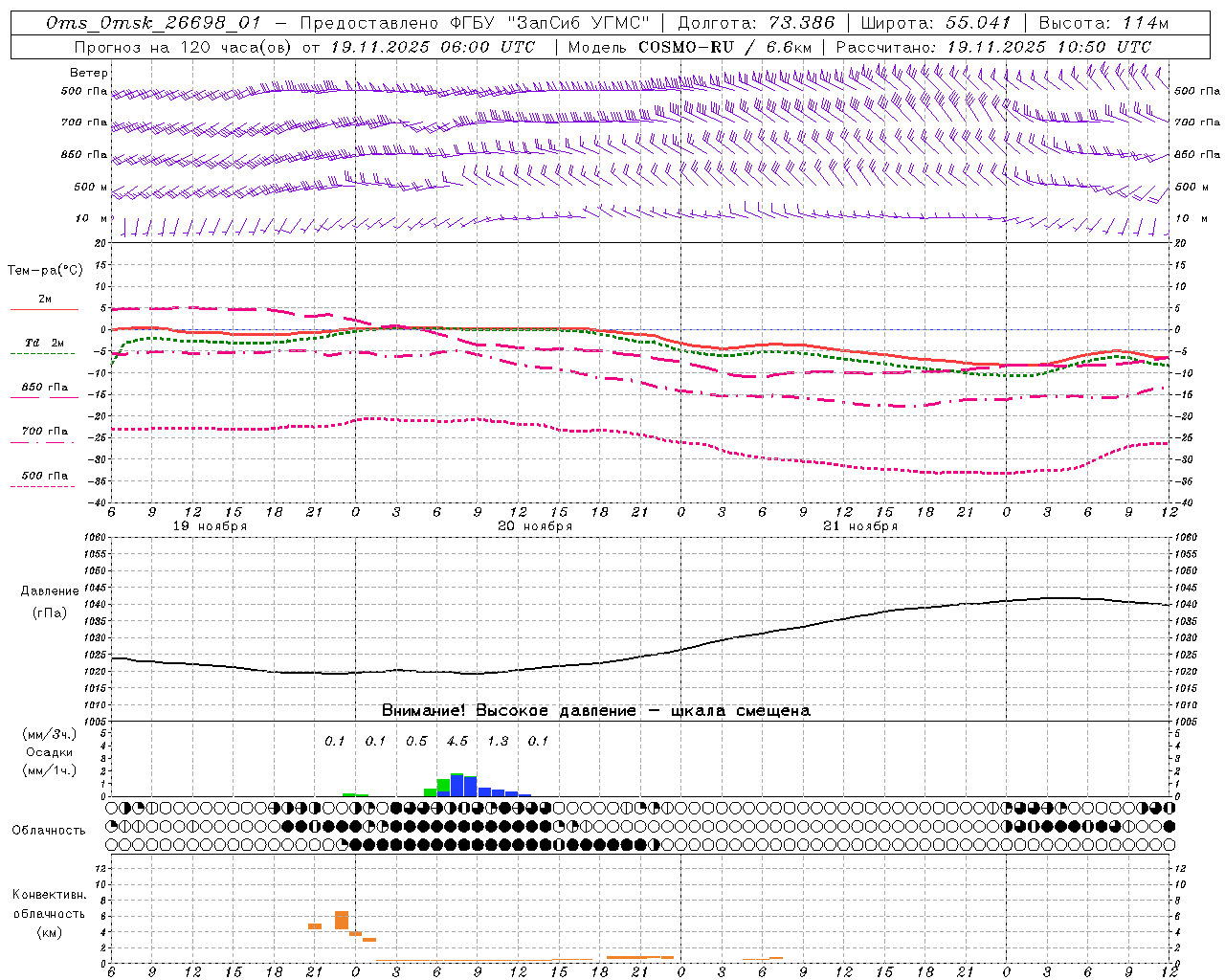Click the date label 19 ноября

(x=210, y=526)
